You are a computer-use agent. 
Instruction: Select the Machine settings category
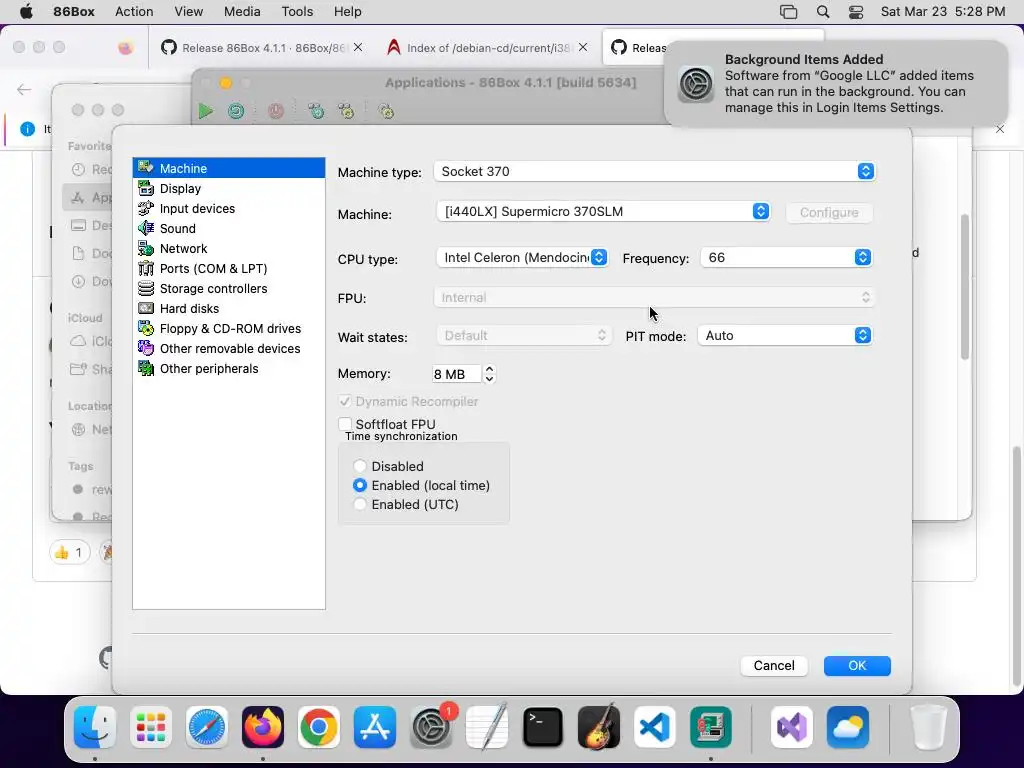pos(229,168)
